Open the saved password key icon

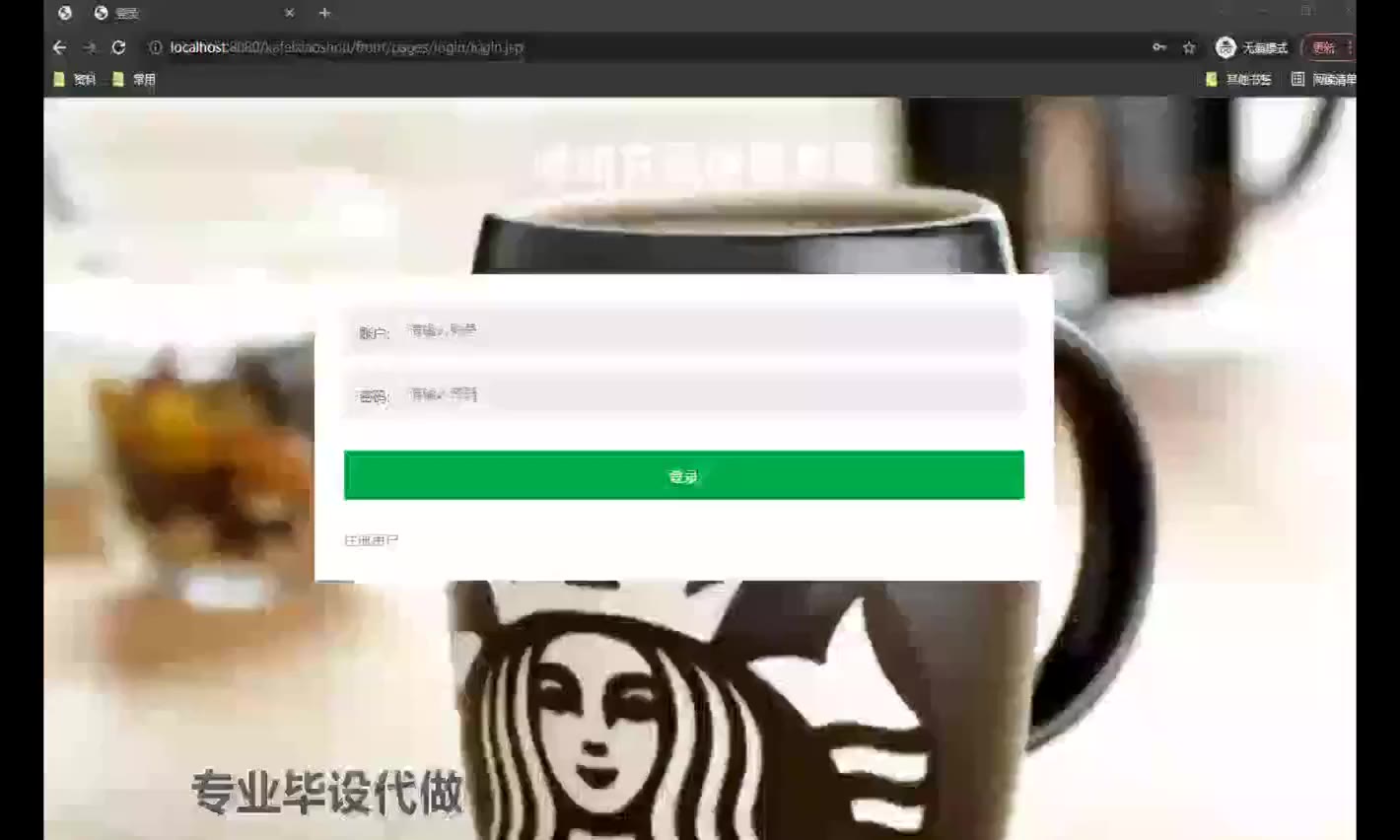[x=1159, y=47]
